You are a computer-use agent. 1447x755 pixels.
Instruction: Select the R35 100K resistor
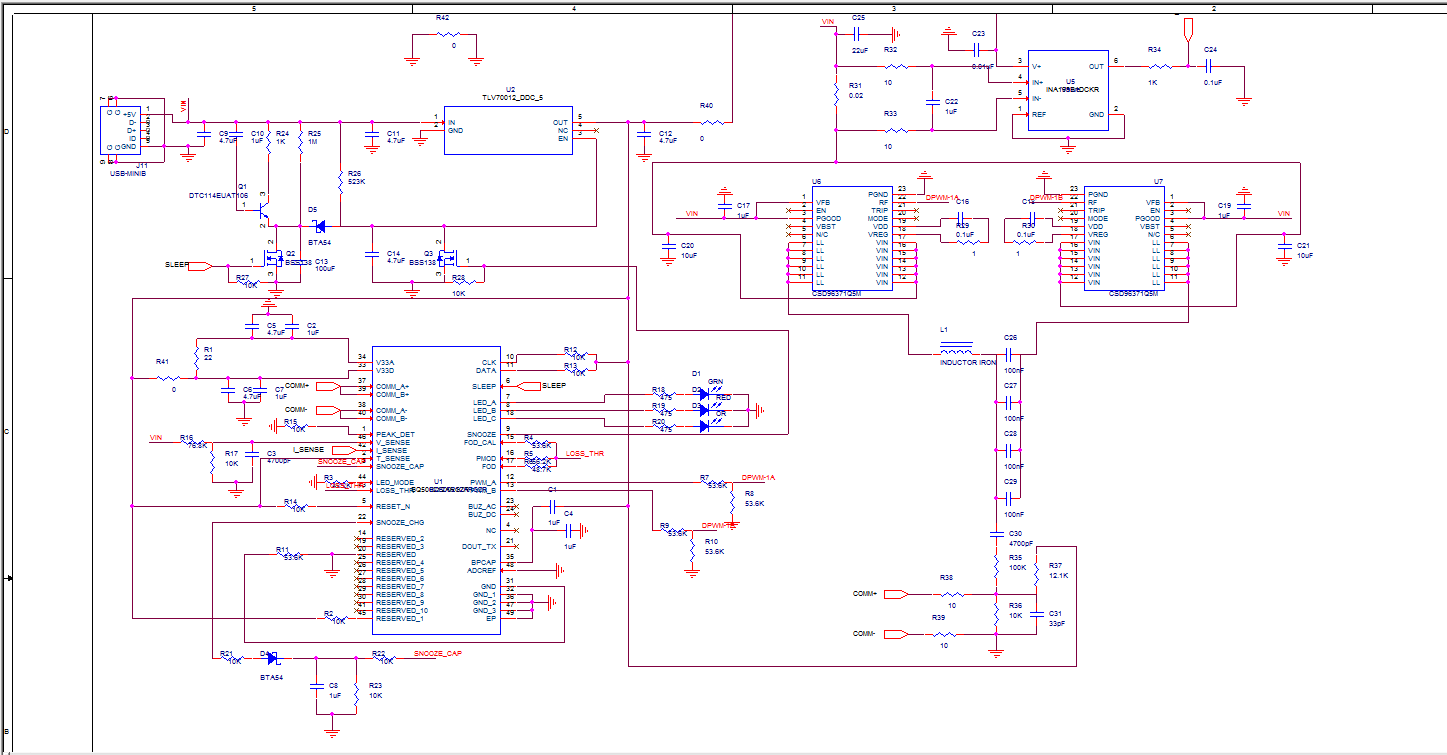[997, 568]
